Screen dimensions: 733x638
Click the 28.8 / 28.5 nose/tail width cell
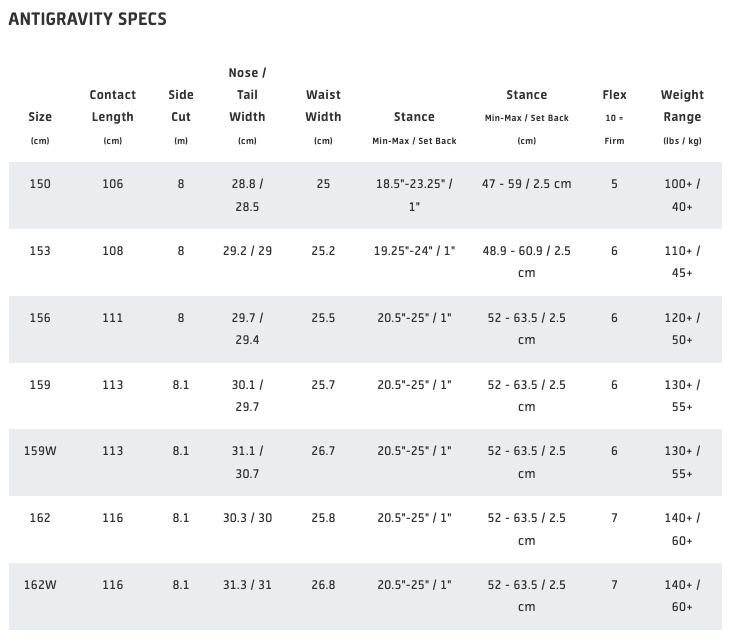247,196
